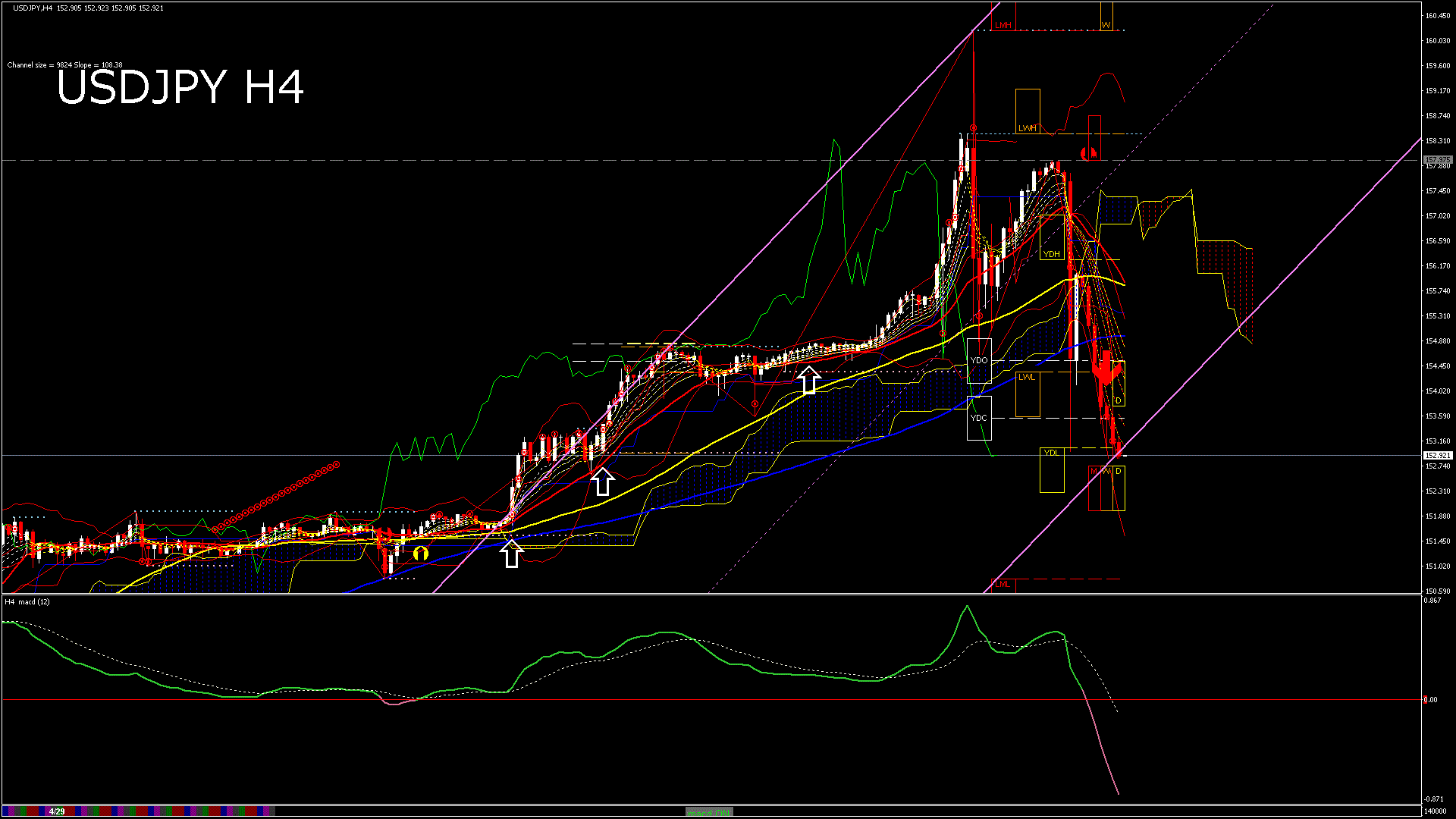Click the white up-arrow nearest the YDO box
This screenshot has height=819, width=1456.
(809, 381)
